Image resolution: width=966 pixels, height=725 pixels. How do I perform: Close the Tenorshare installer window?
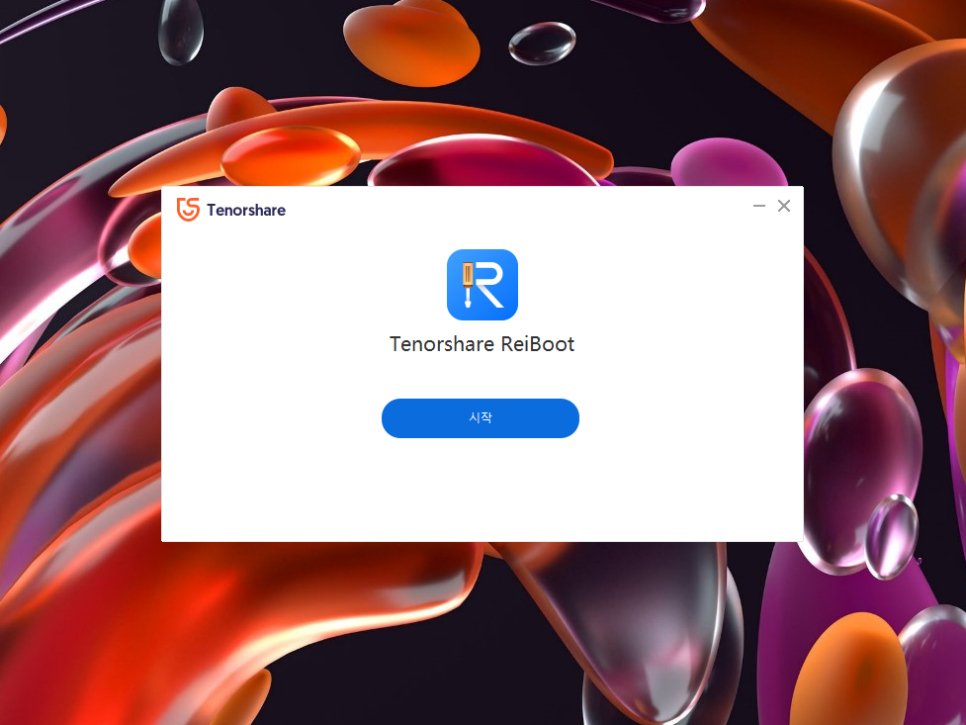(784, 206)
